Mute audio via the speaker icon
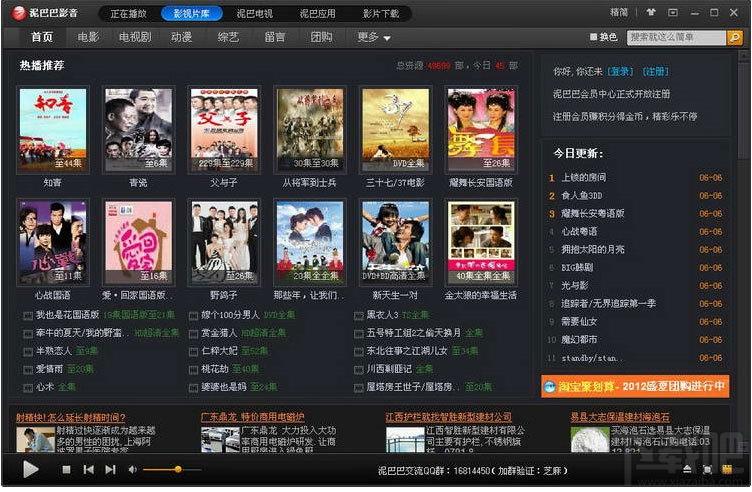Image resolution: width=752 pixels, height=492 pixels. coord(132,469)
